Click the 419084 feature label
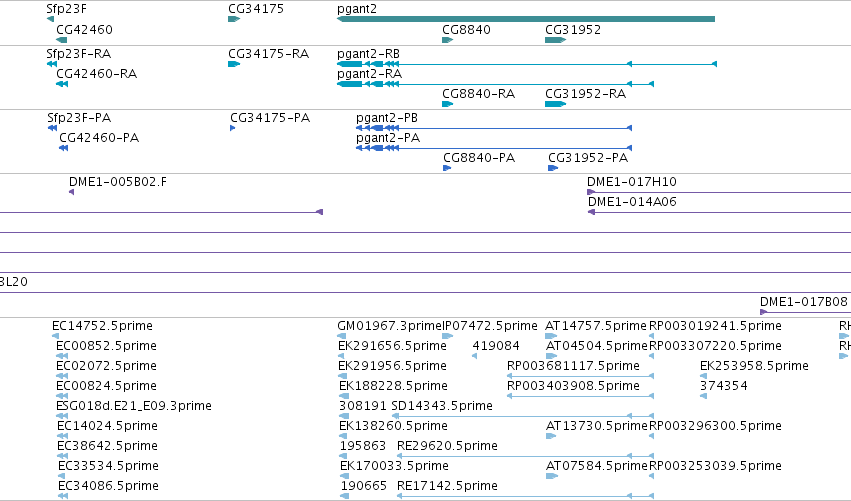This screenshot has width=851, height=501. coord(496,346)
